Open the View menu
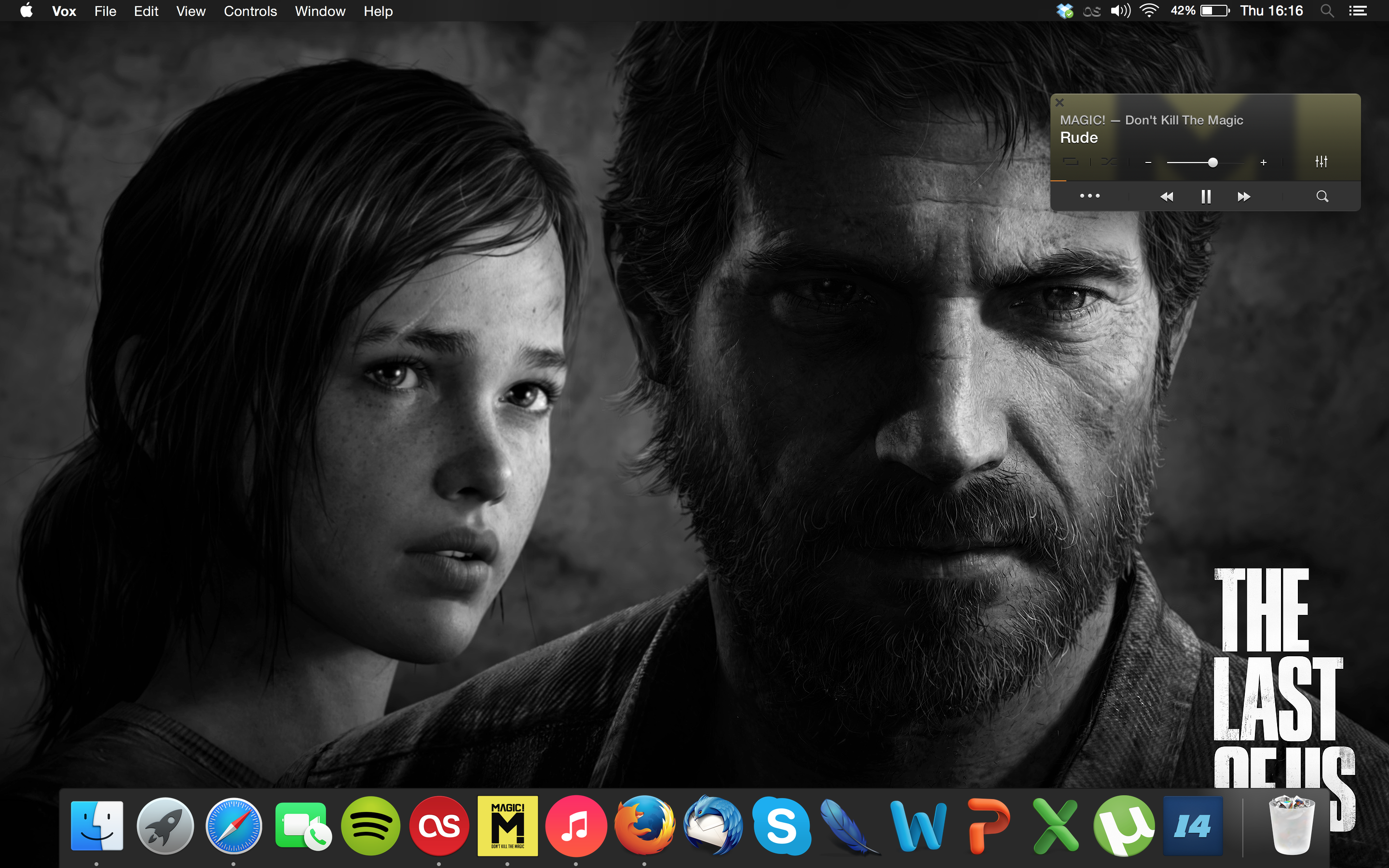Viewport: 1389px width, 868px height. (x=191, y=11)
